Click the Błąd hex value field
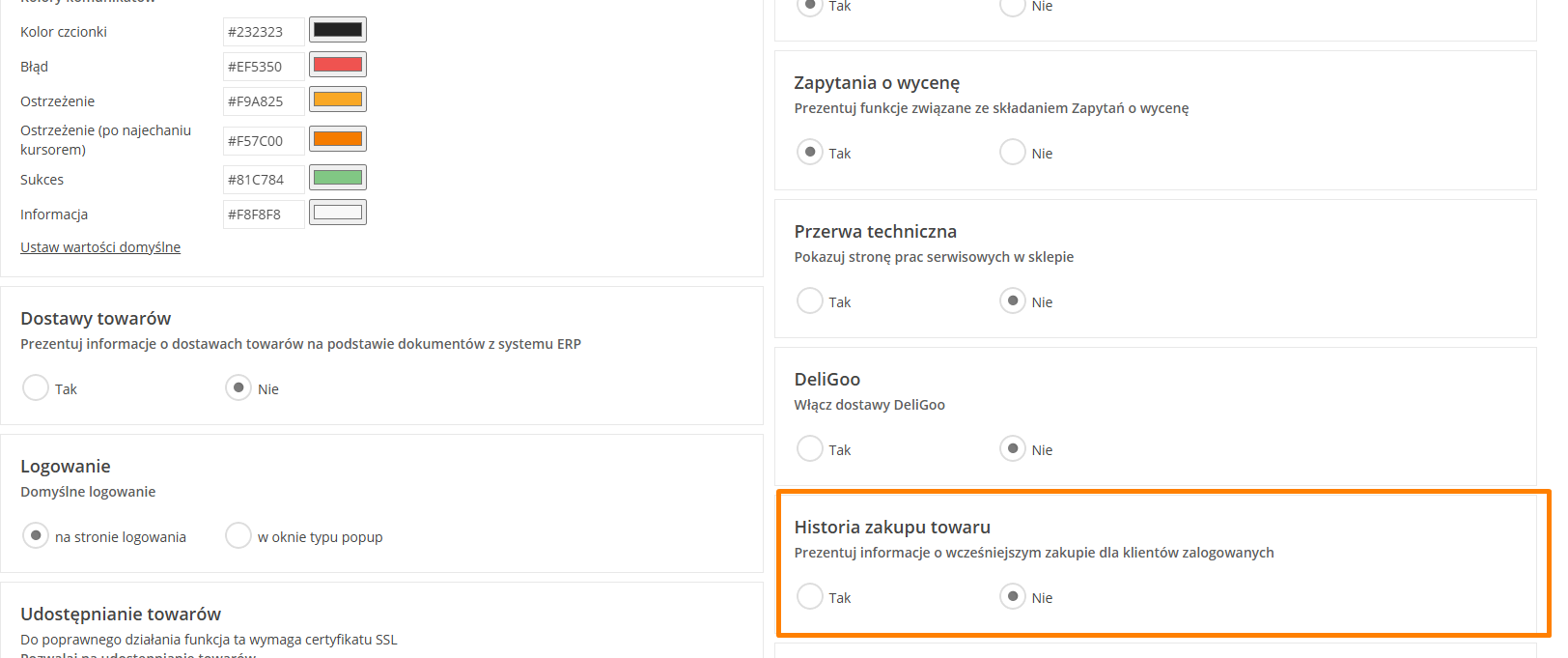 point(264,67)
